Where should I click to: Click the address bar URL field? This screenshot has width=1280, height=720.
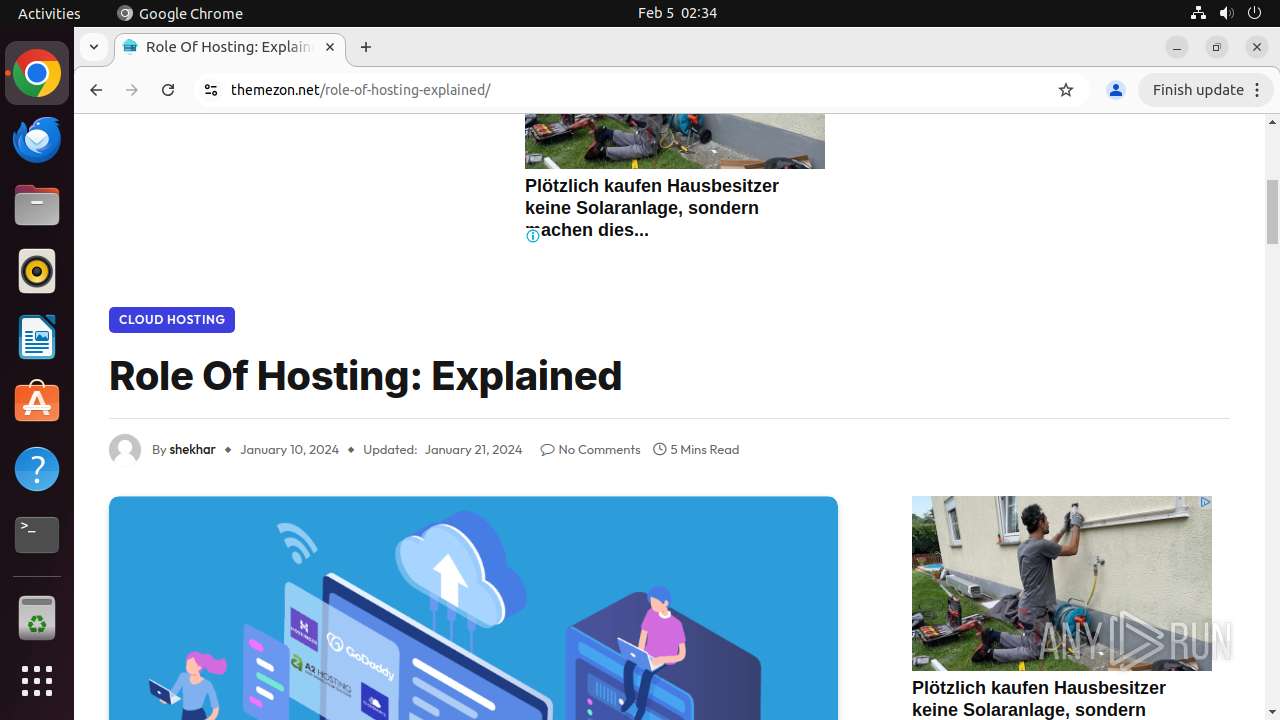pos(640,90)
